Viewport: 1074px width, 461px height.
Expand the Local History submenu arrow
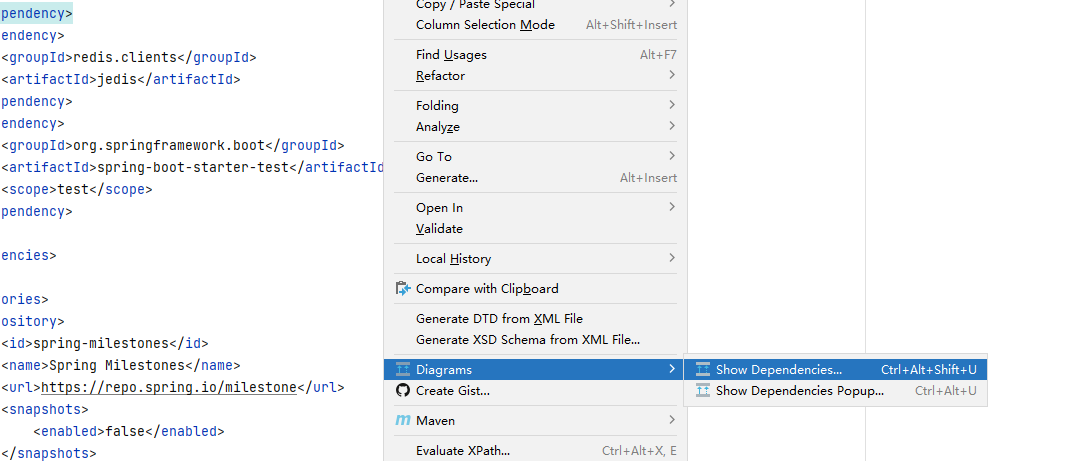(x=672, y=259)
